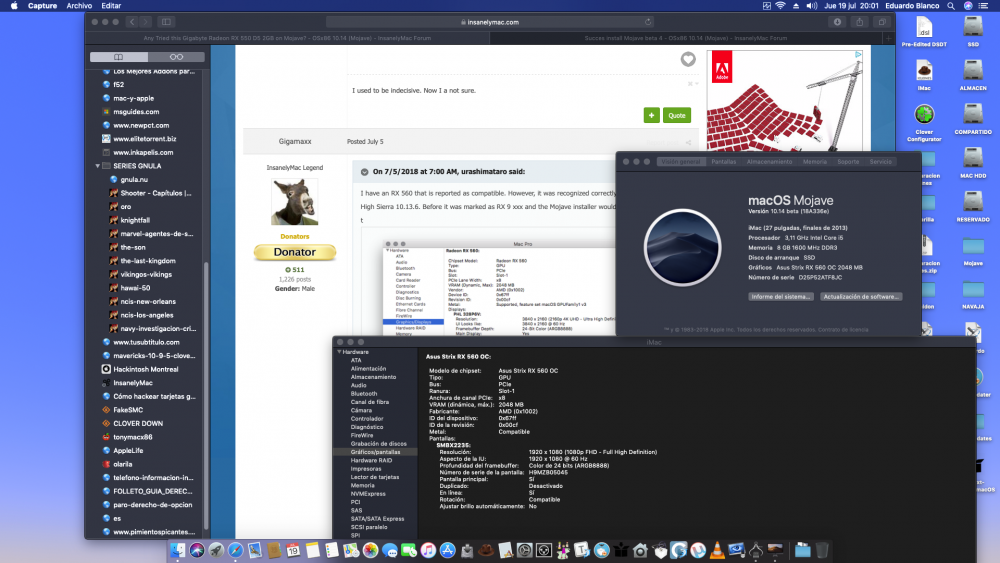The width and height of the screenshot is (1000, 563).
Task: Open Wi-Fi status in menu bar
Action: [x=780, y=6]
